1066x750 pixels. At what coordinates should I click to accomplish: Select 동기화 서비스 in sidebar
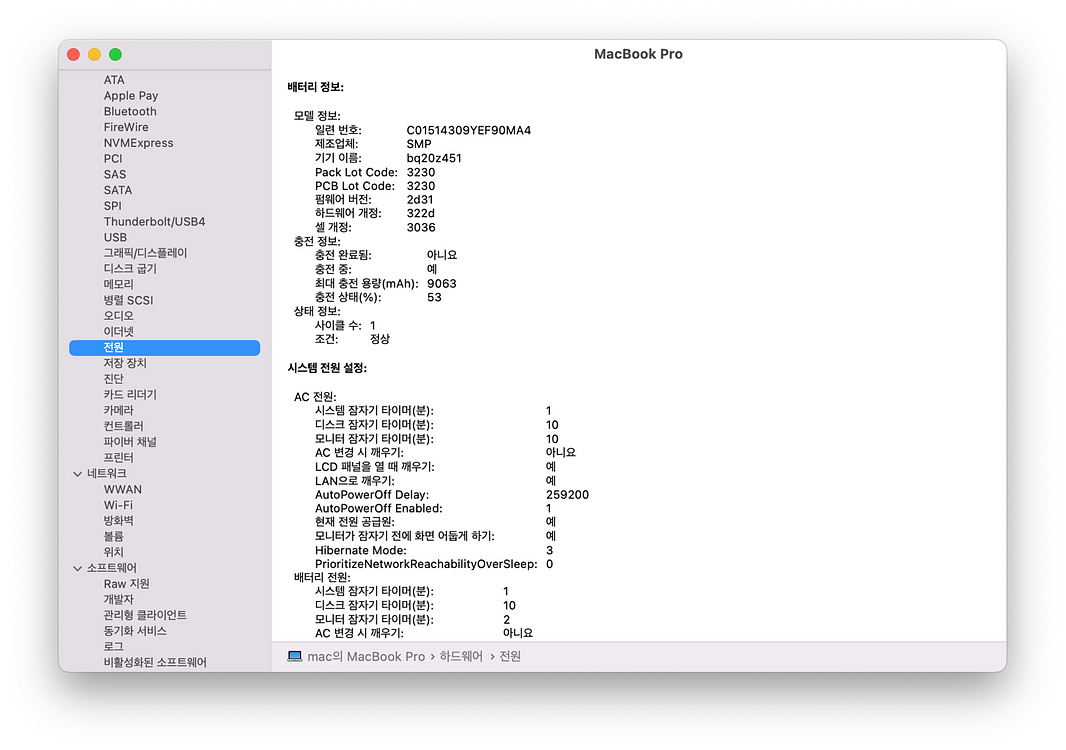point(135,631)
